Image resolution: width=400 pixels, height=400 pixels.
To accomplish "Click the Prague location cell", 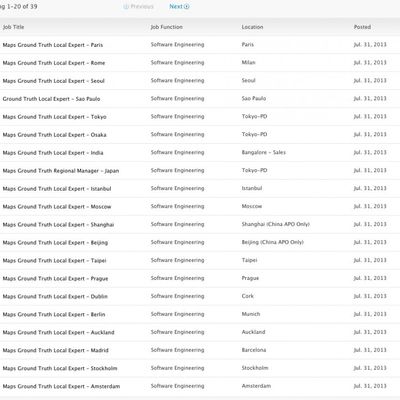I will [x=250, y=279].
